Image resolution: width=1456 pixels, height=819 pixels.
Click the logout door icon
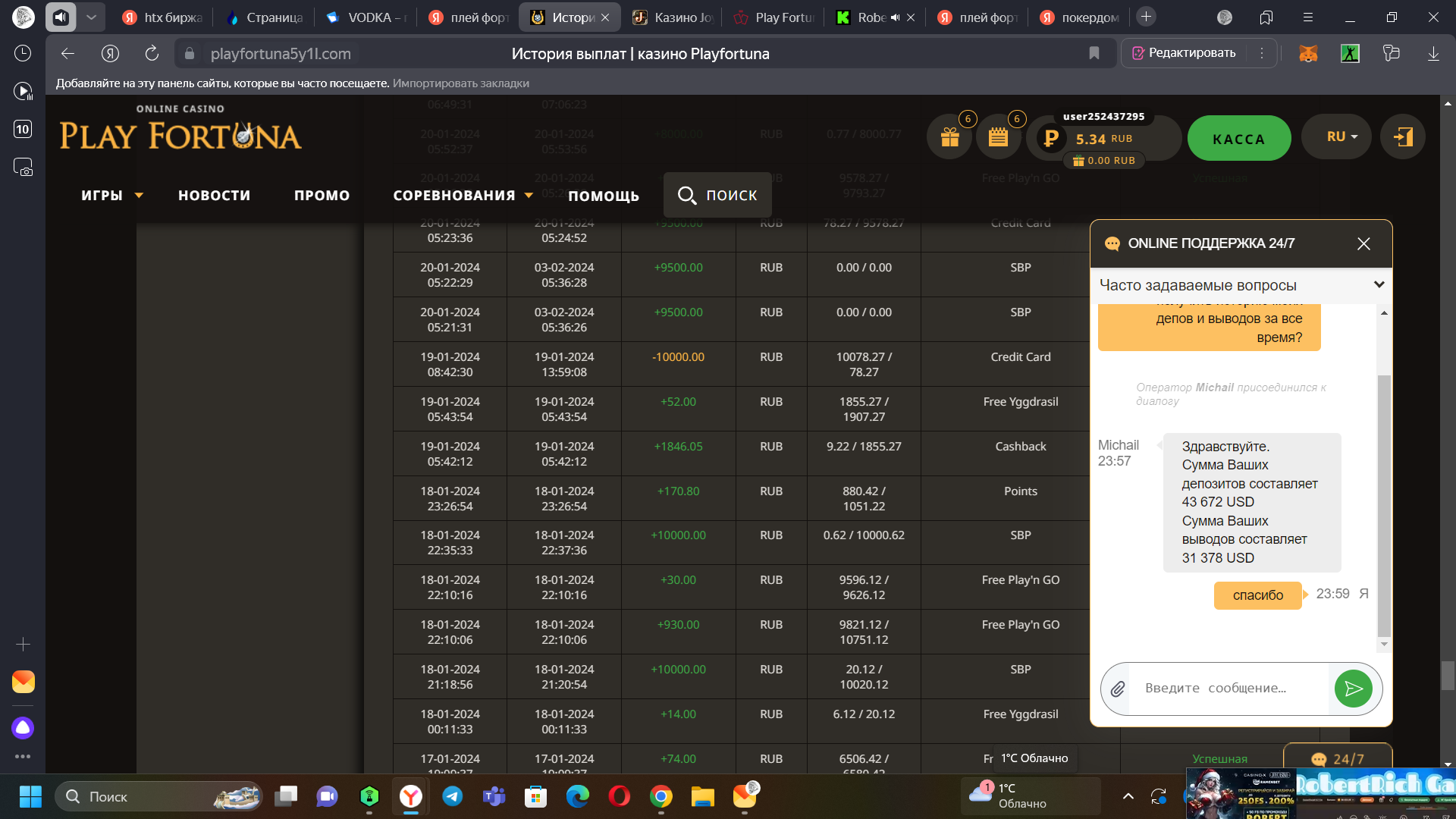pyautogui.click(x=1403, y=137)
